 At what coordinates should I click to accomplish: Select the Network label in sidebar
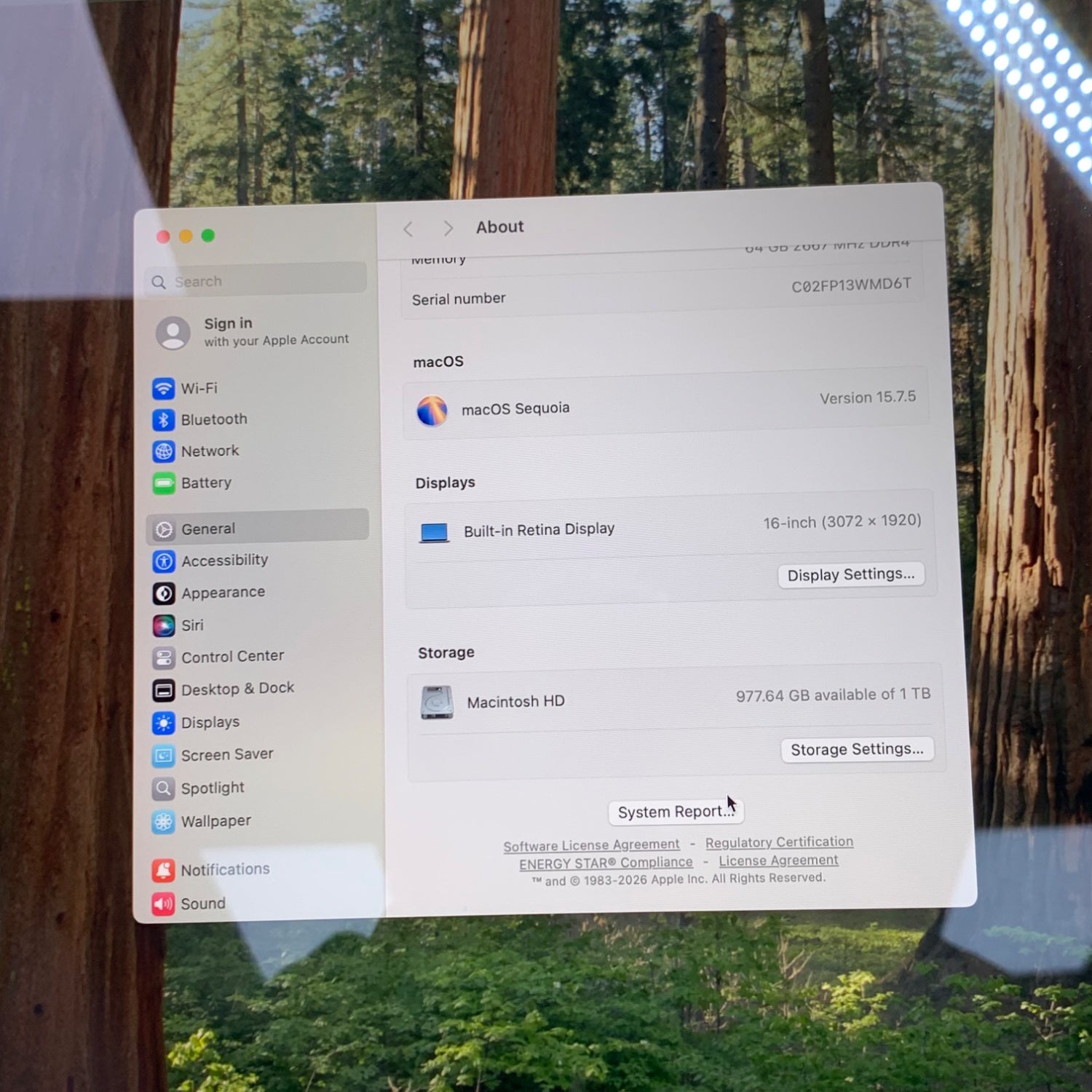pos(210,451)
